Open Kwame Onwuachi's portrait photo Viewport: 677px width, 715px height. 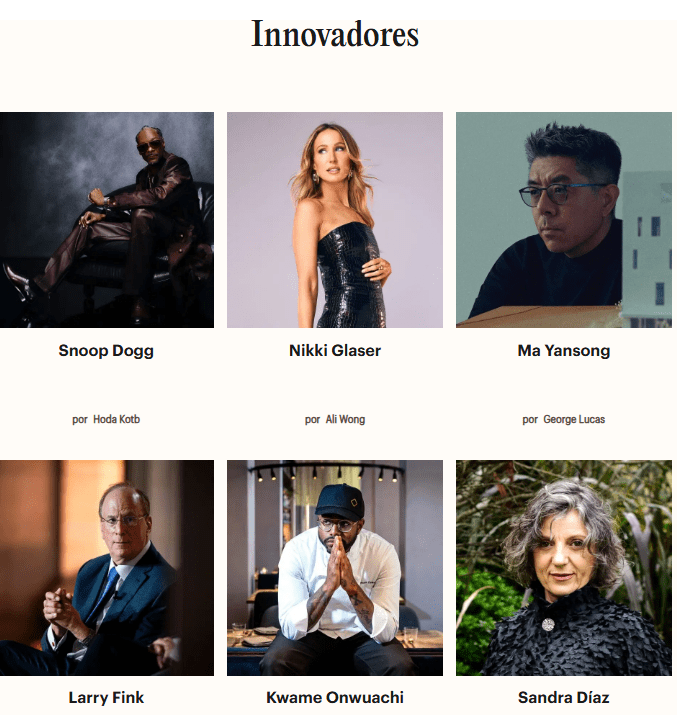tap(335, 568)
